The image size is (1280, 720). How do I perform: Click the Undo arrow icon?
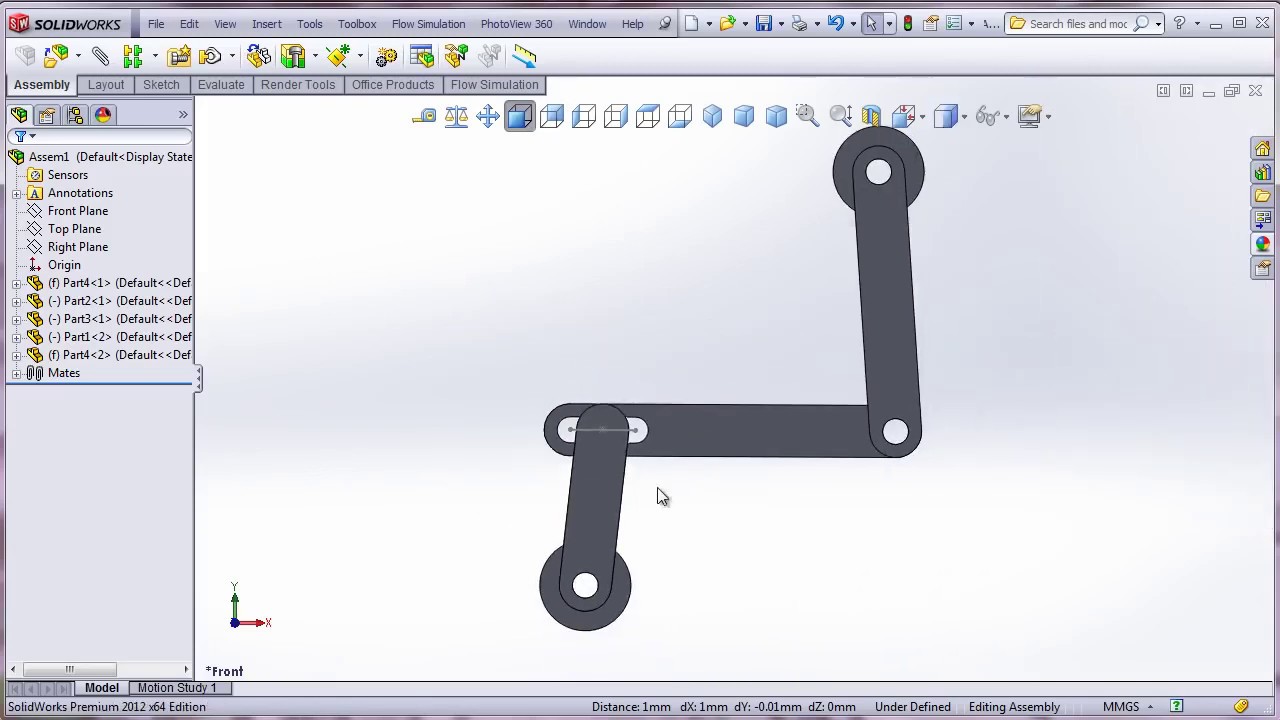point(835,23)
